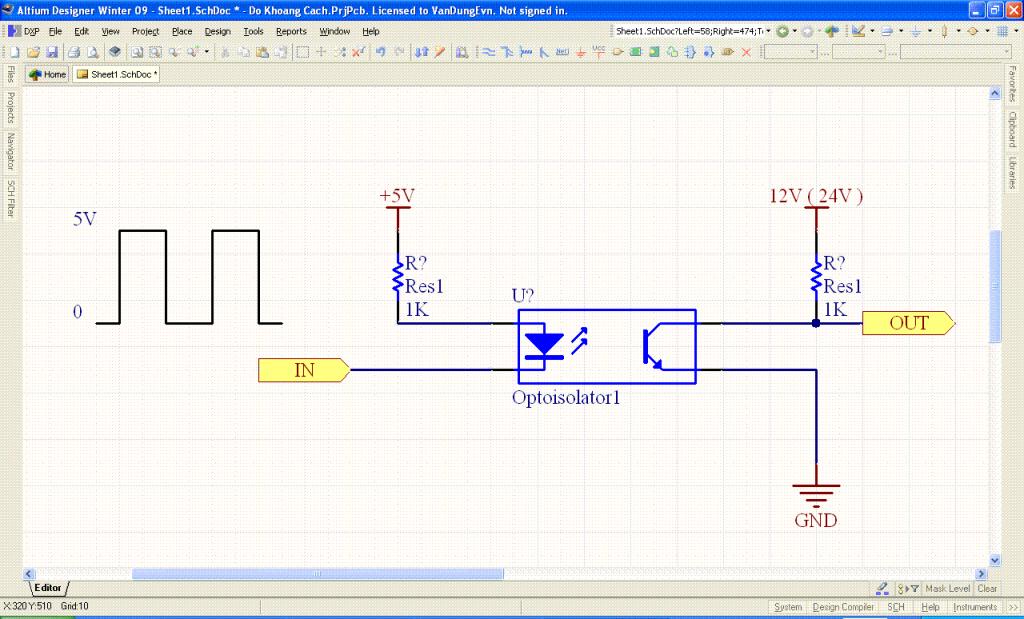Image resolution: width=1024 pixels, height=619 pixels.
Task: Click the horizontal scrollbar thumb
Action: point(318,574)
